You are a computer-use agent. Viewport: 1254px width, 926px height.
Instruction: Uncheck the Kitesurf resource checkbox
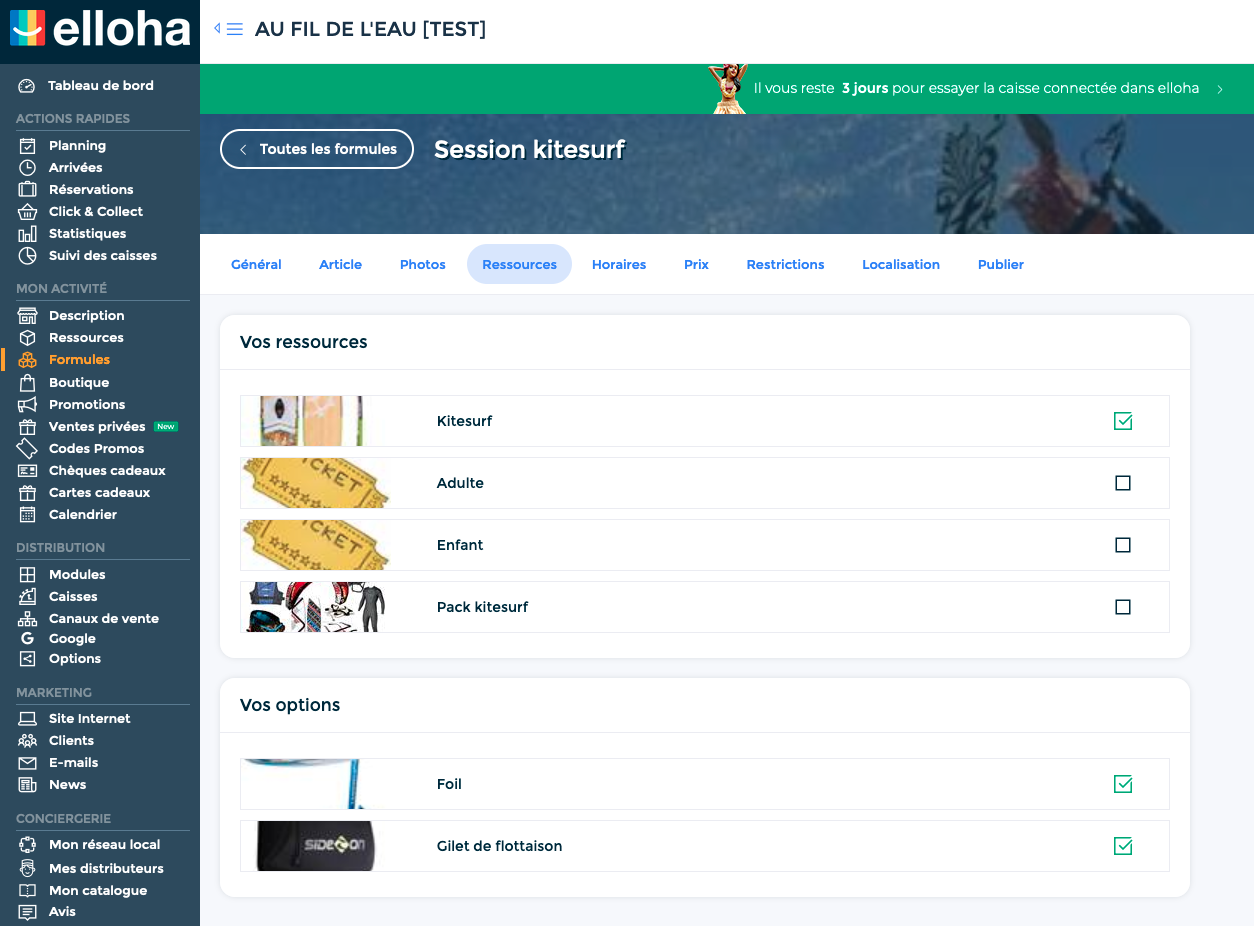coord(1123,421)
